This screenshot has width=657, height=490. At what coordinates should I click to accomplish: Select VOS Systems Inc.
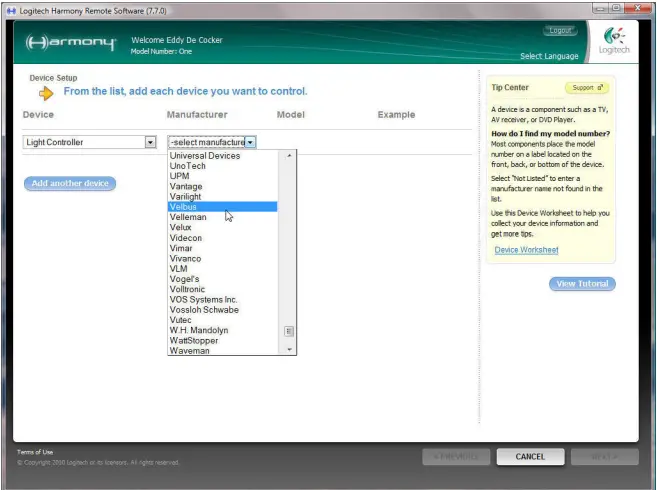coord(222,299)
